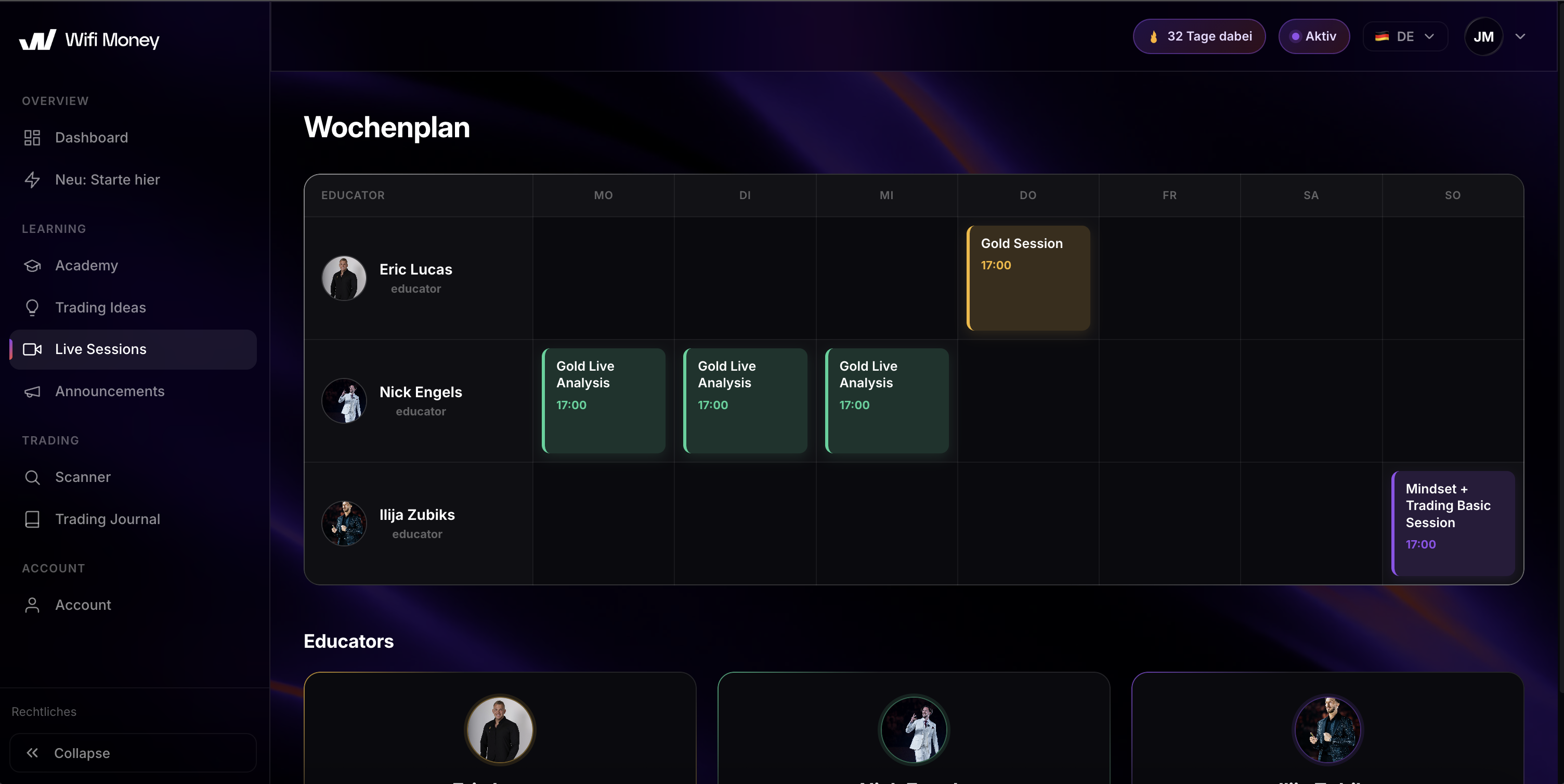
Task: Go to Academy section
Action: coord(133,265)
